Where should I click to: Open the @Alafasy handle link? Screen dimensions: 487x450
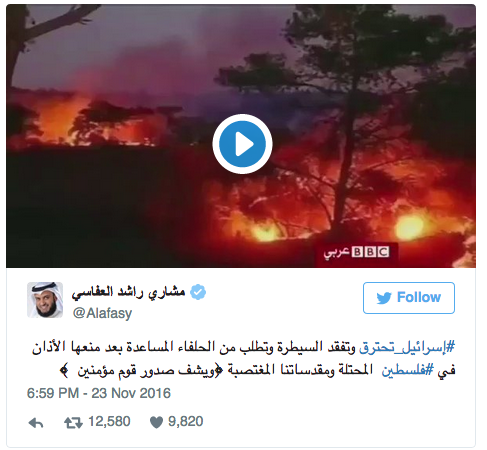coord(102,313)
